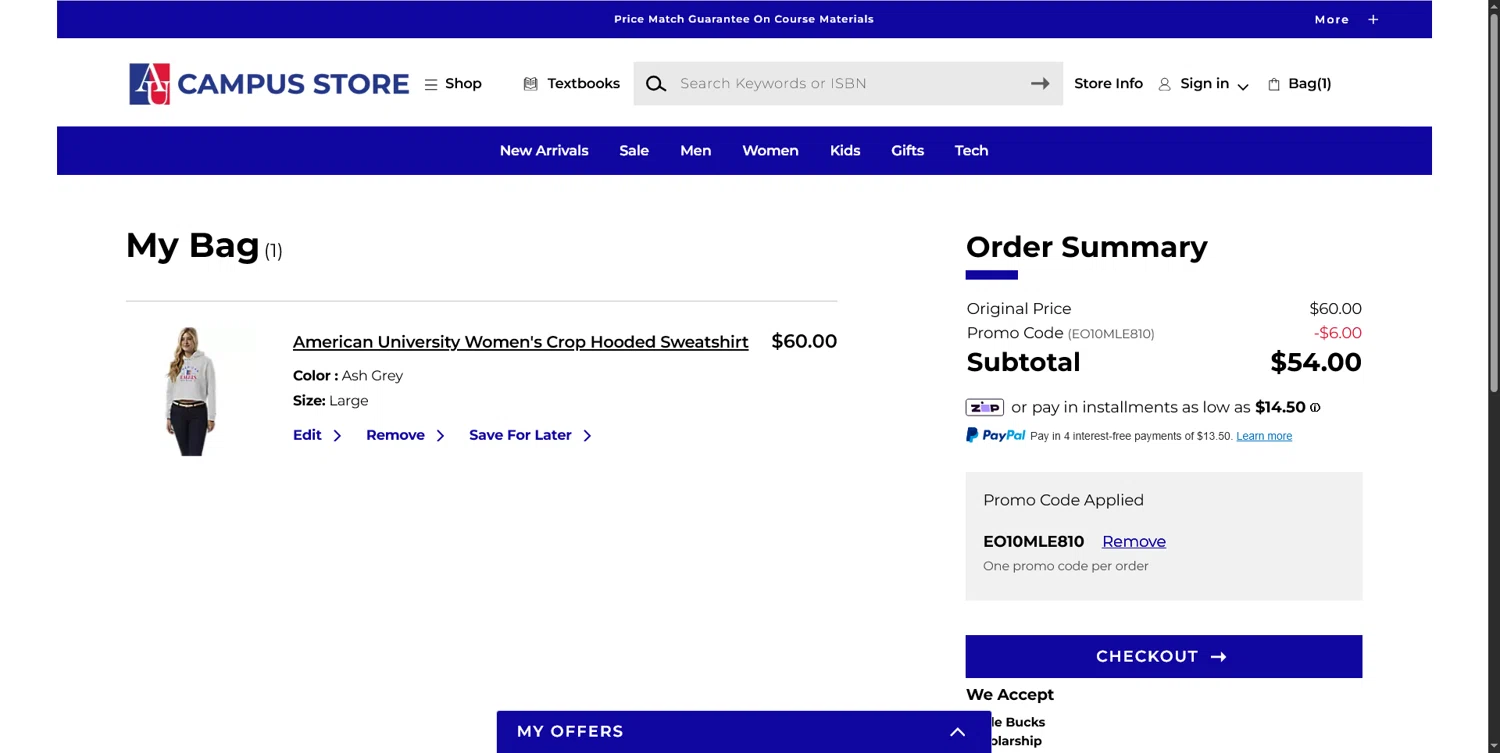Open the Gifts category
The width and height of the screenshot is (1500, 753).
(x=908, y=151)
